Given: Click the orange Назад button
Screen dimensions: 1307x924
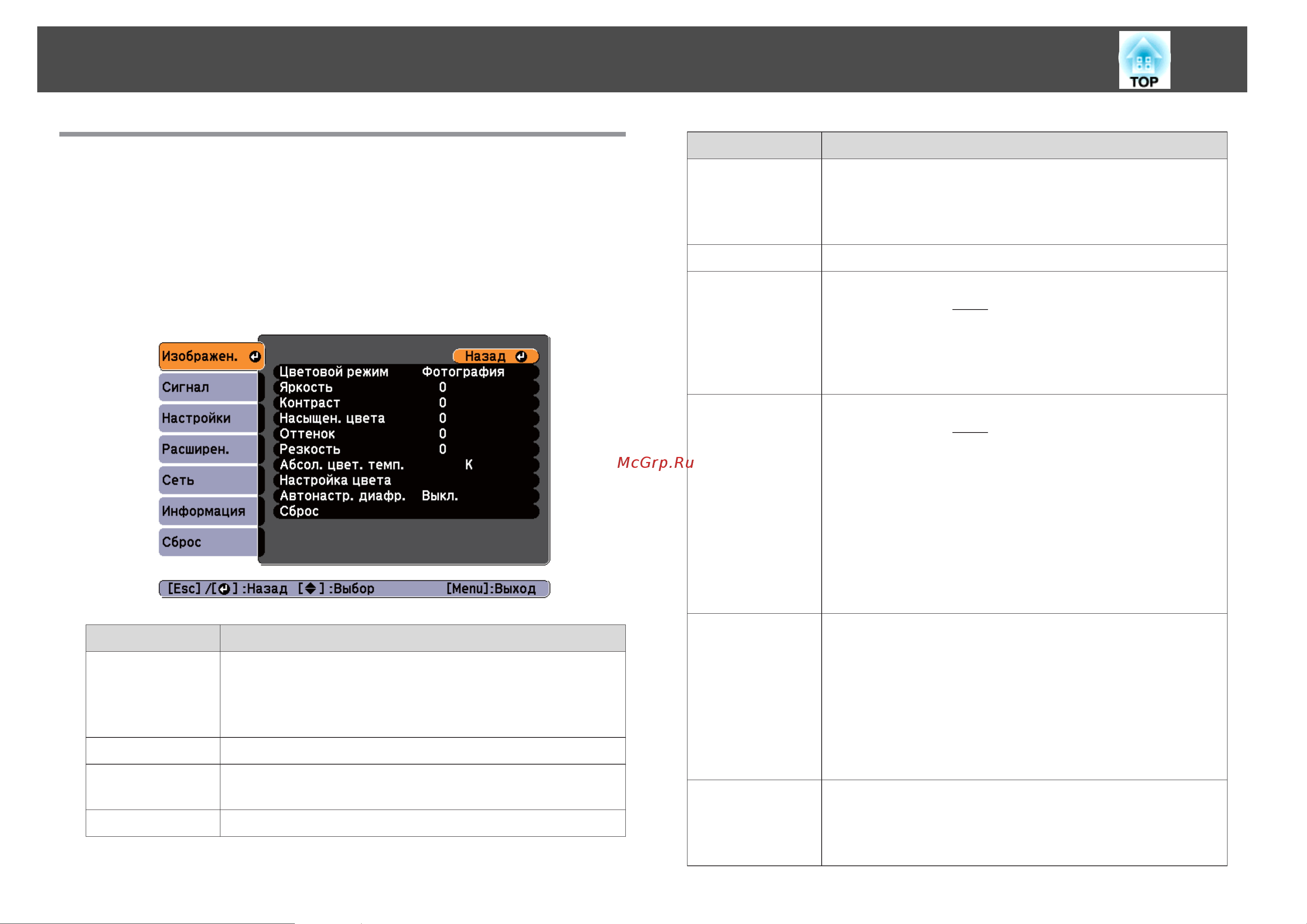Looking at the screenshot, I should [x=495, y=356].
